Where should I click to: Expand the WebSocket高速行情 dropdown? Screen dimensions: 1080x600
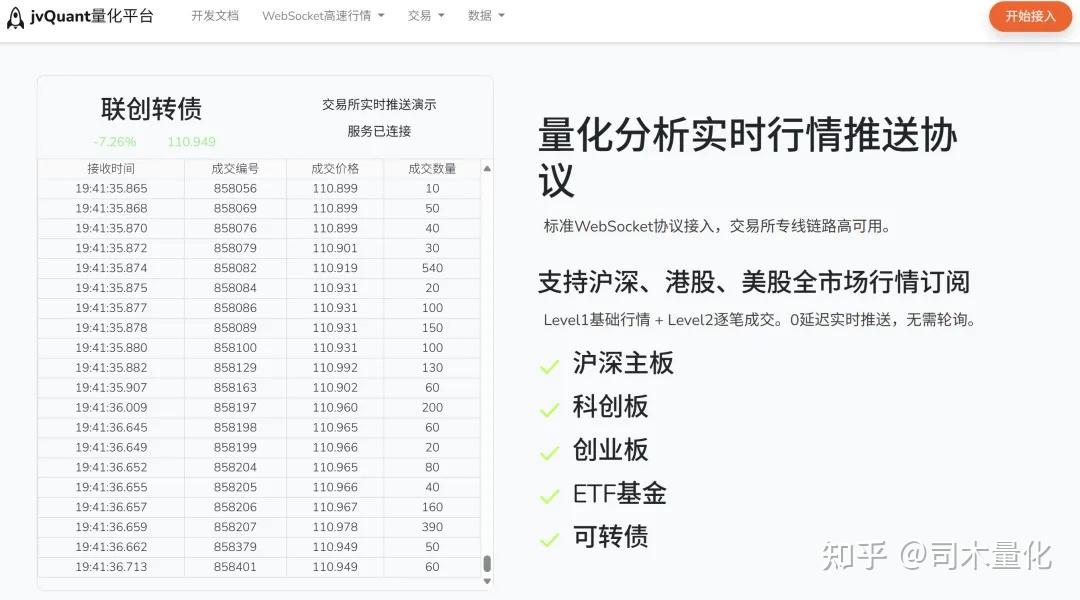322,16
